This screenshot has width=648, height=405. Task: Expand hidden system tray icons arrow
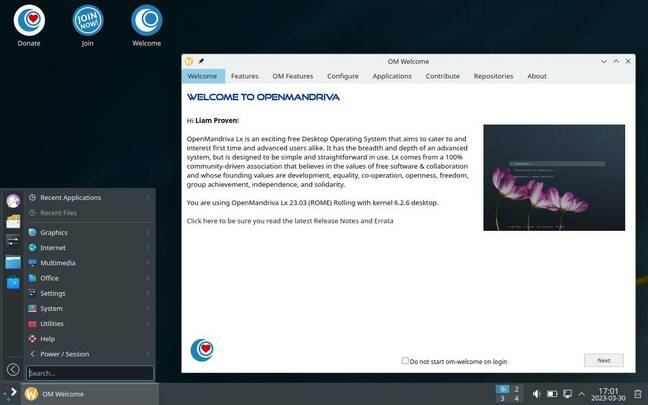click(x=581, y=394)
